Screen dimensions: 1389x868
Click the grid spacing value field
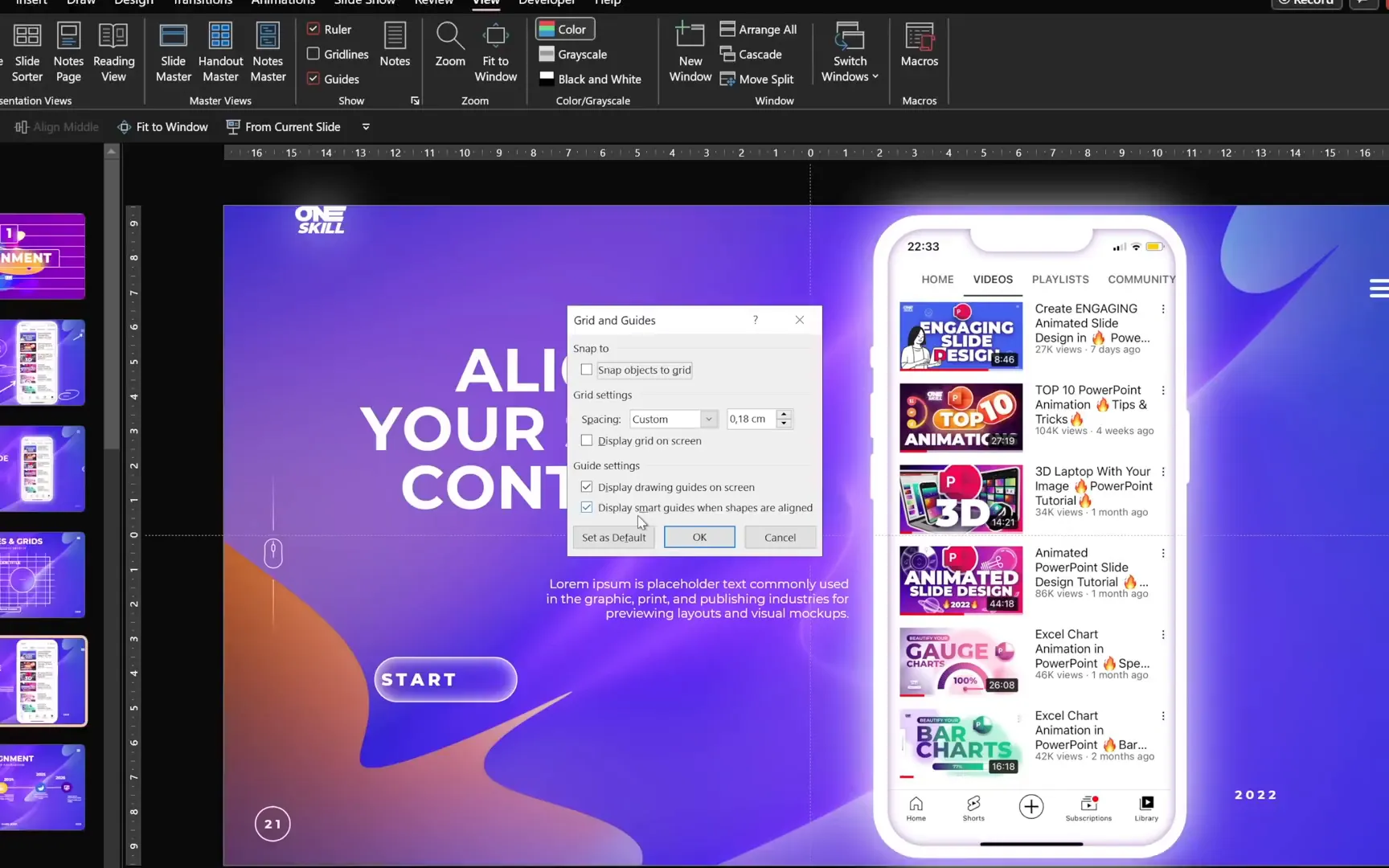[752, 419]
